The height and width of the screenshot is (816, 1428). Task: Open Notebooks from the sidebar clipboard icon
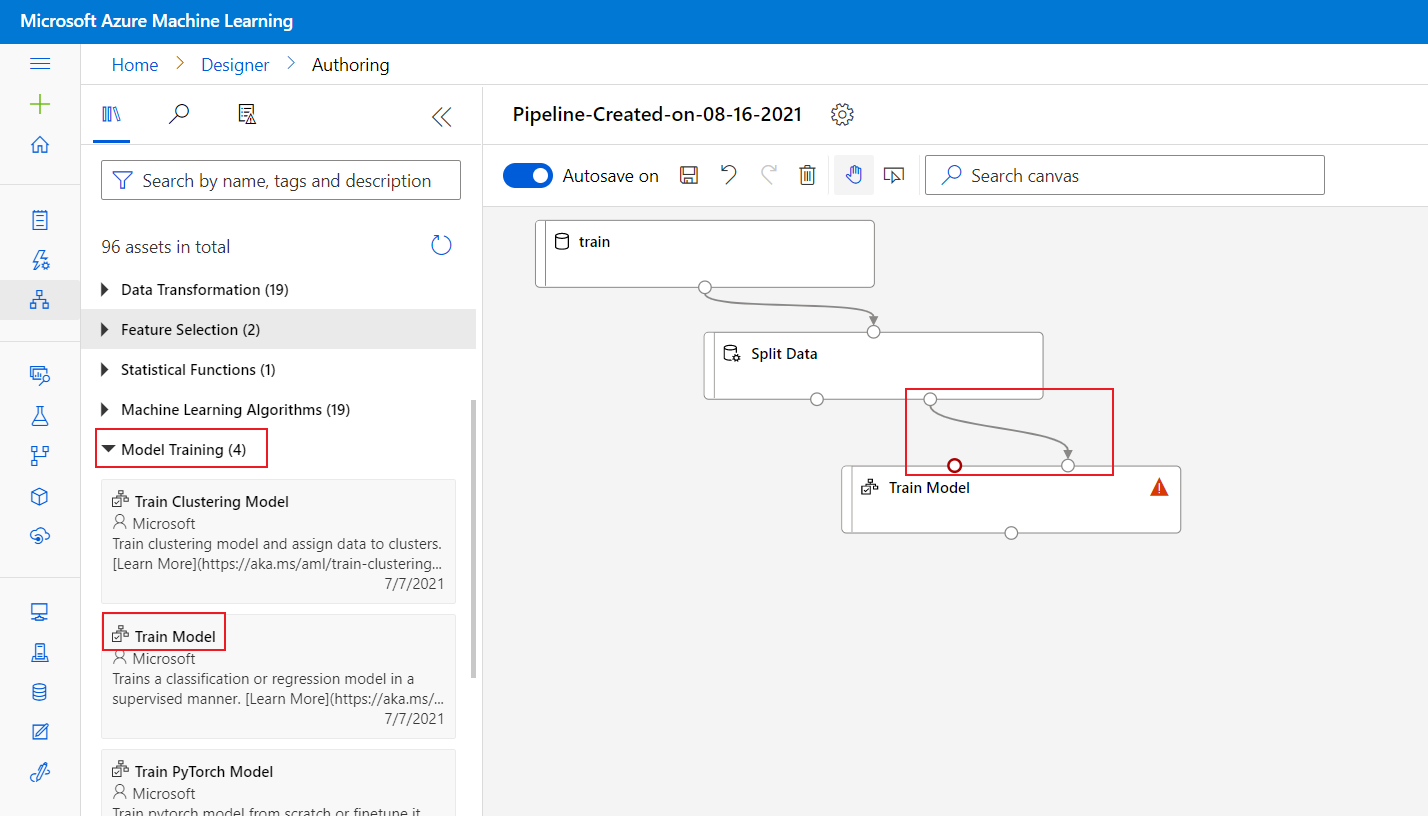[x=40, y=220]
